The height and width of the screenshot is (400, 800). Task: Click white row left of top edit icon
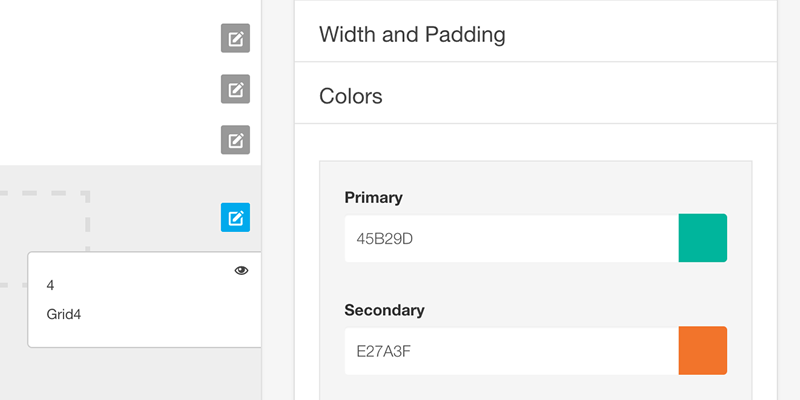(110, 39)
